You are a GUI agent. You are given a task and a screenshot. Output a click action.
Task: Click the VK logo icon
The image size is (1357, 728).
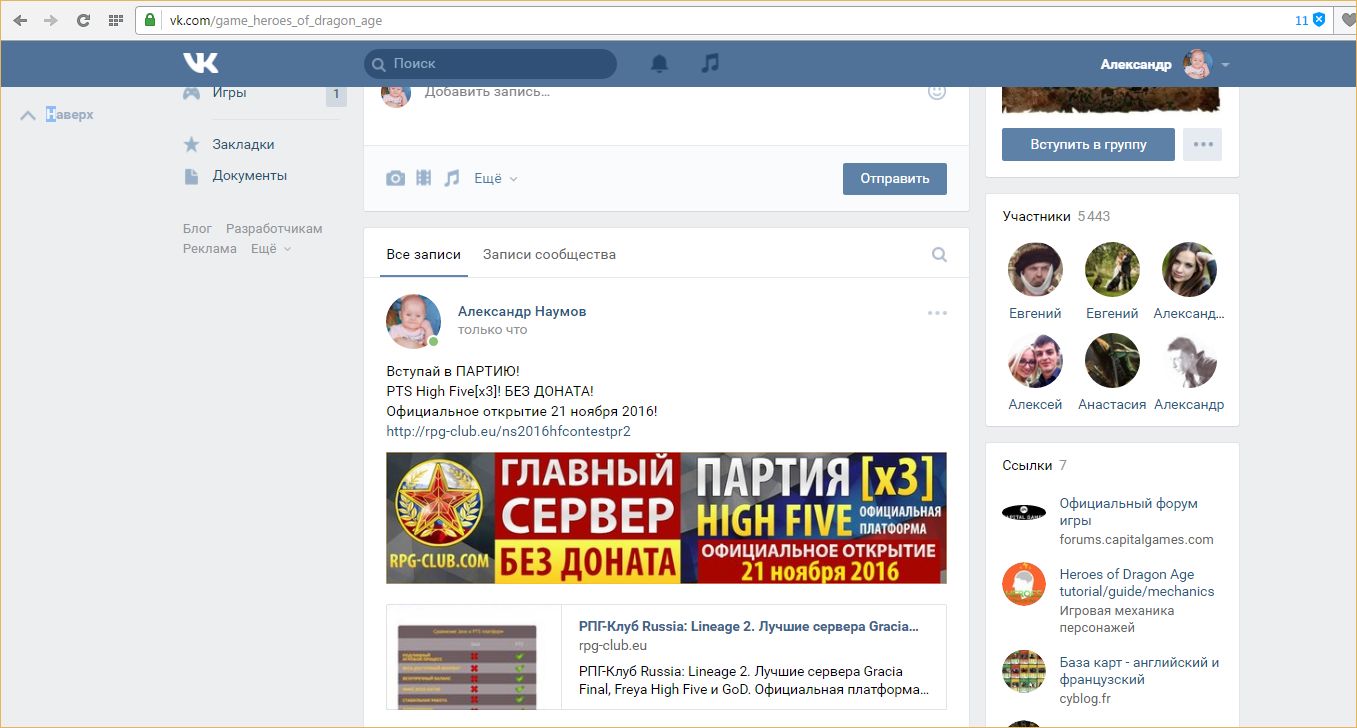coord(200,63)
